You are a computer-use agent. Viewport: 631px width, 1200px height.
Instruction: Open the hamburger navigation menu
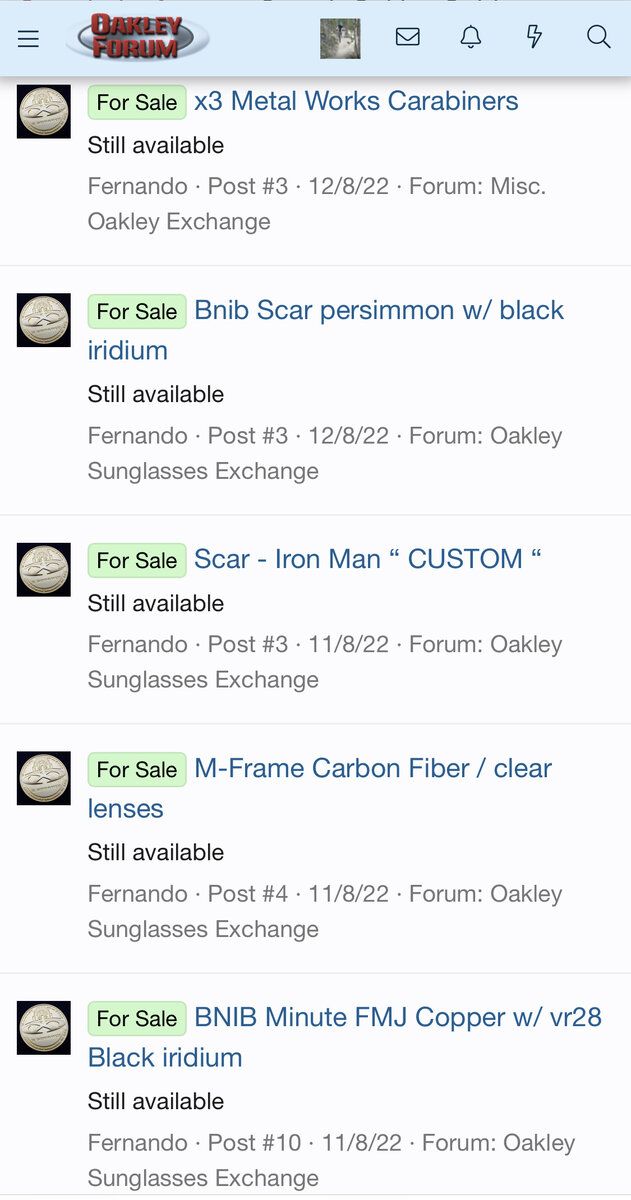click(28, 38)
